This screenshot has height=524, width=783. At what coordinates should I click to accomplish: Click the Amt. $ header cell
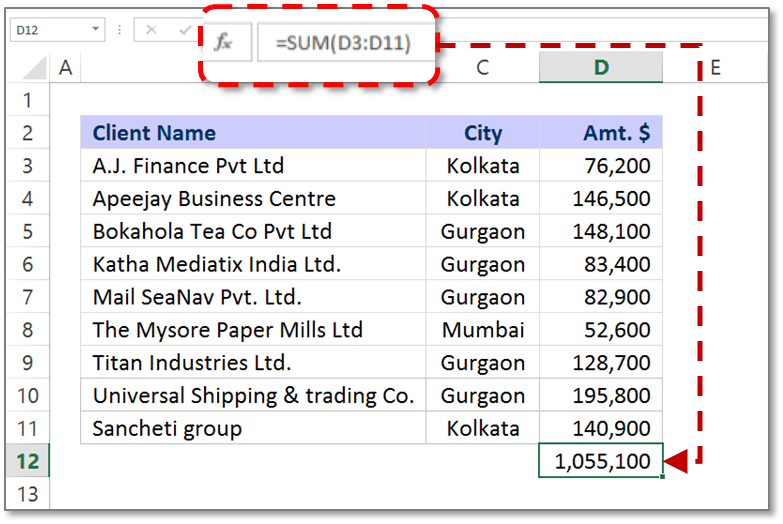pyautogui.click(x=601, y=133)
